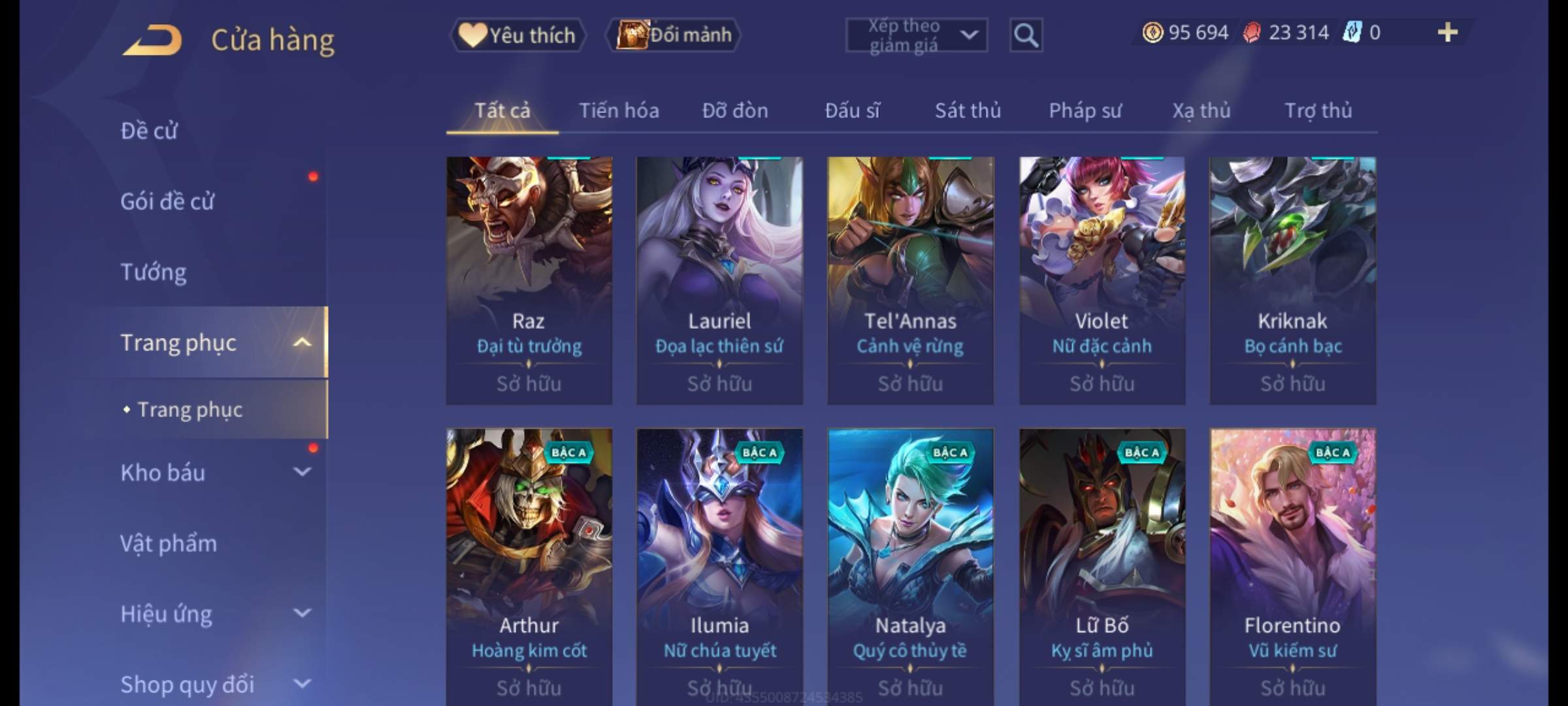Expand the Kho báu sidebar section
1568x706 pixels.
point(302,472)
